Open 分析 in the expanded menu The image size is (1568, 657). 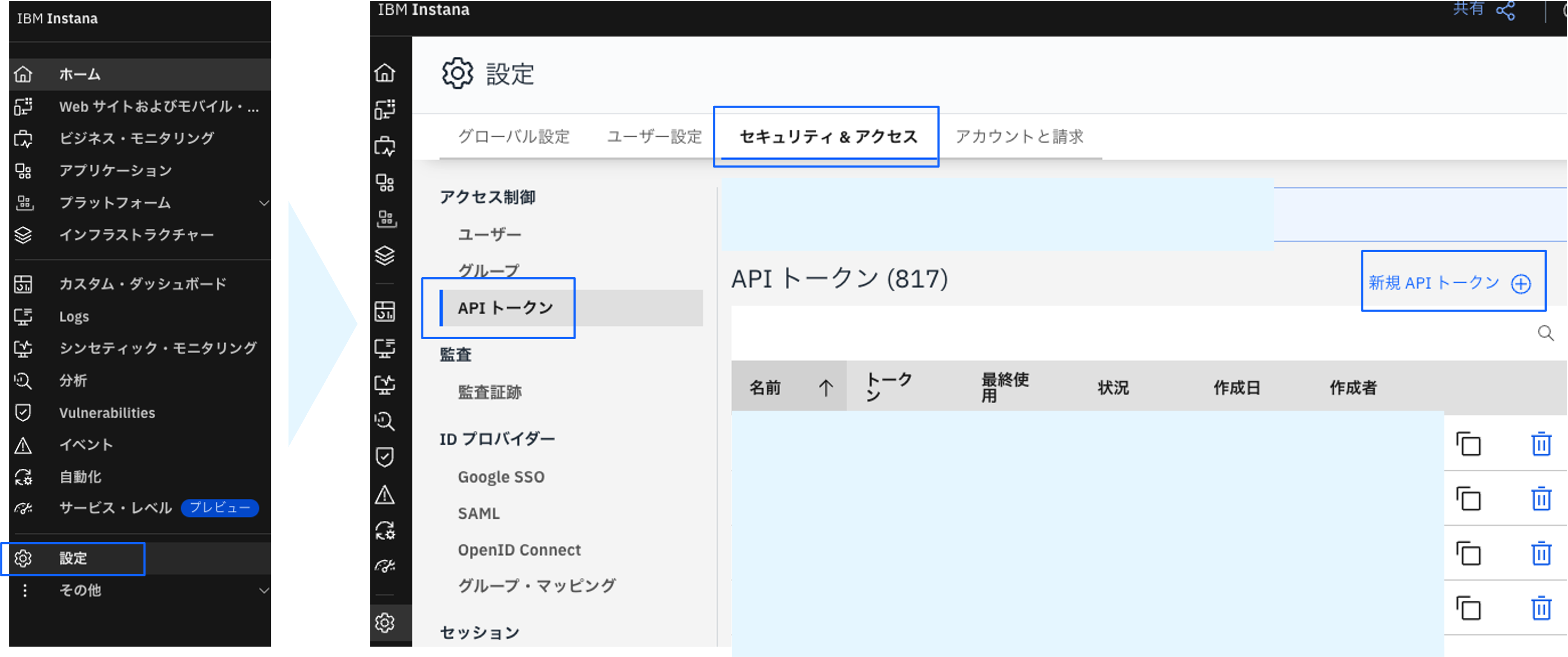[x=140, y=381]
